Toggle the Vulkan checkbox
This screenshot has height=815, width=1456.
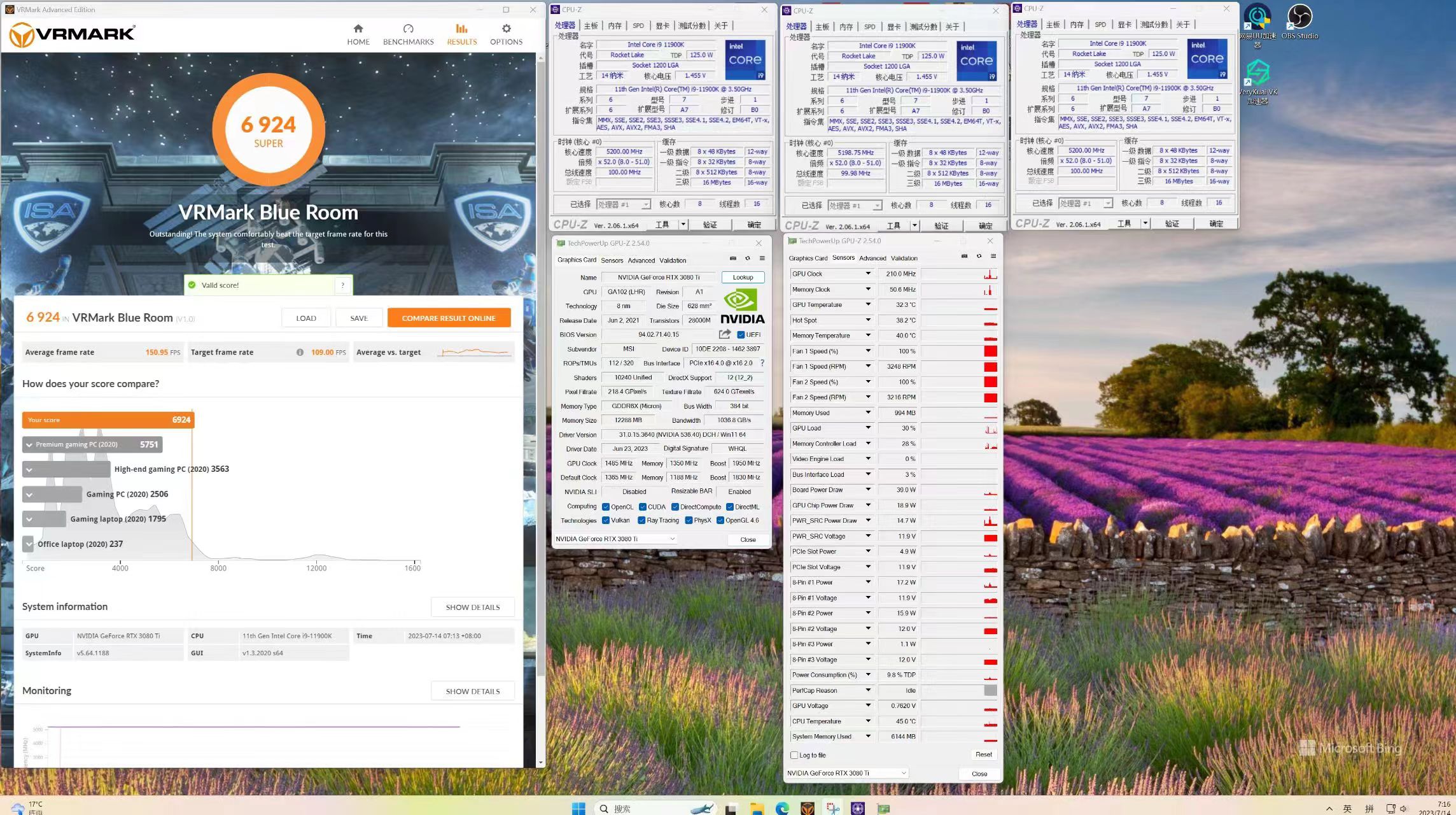tap(606, 520)
